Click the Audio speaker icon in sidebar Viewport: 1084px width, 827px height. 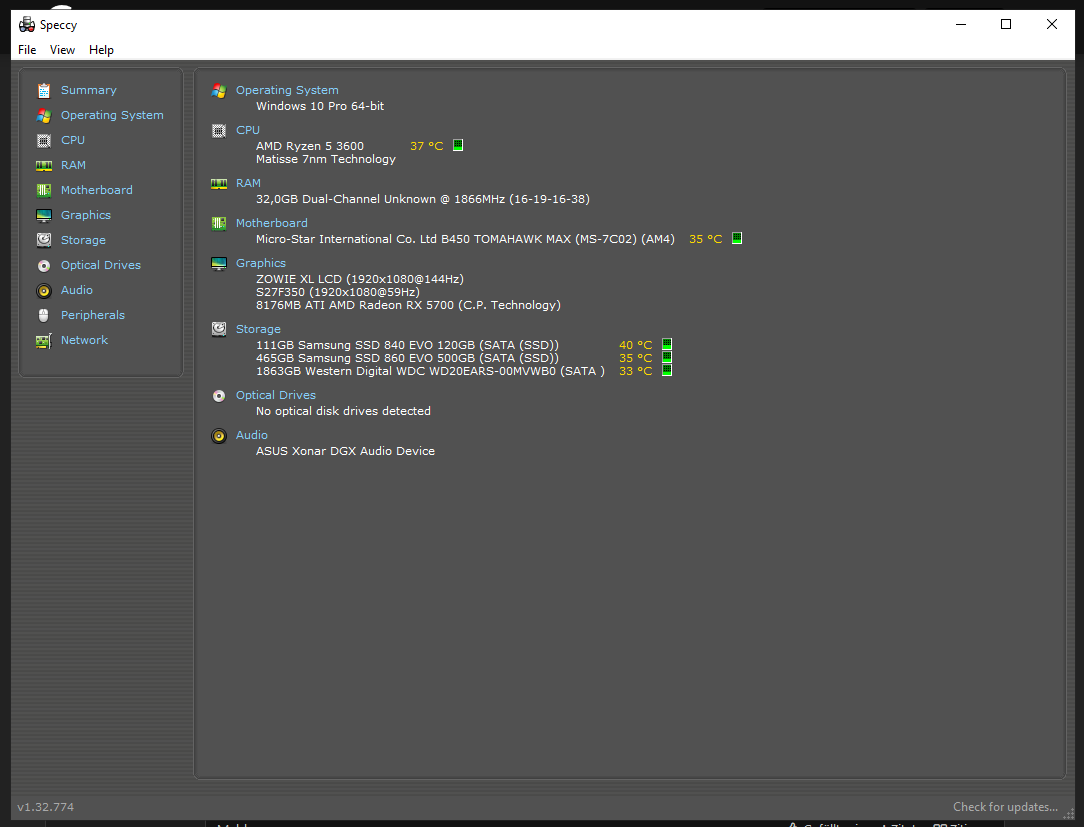click(44, 290)
